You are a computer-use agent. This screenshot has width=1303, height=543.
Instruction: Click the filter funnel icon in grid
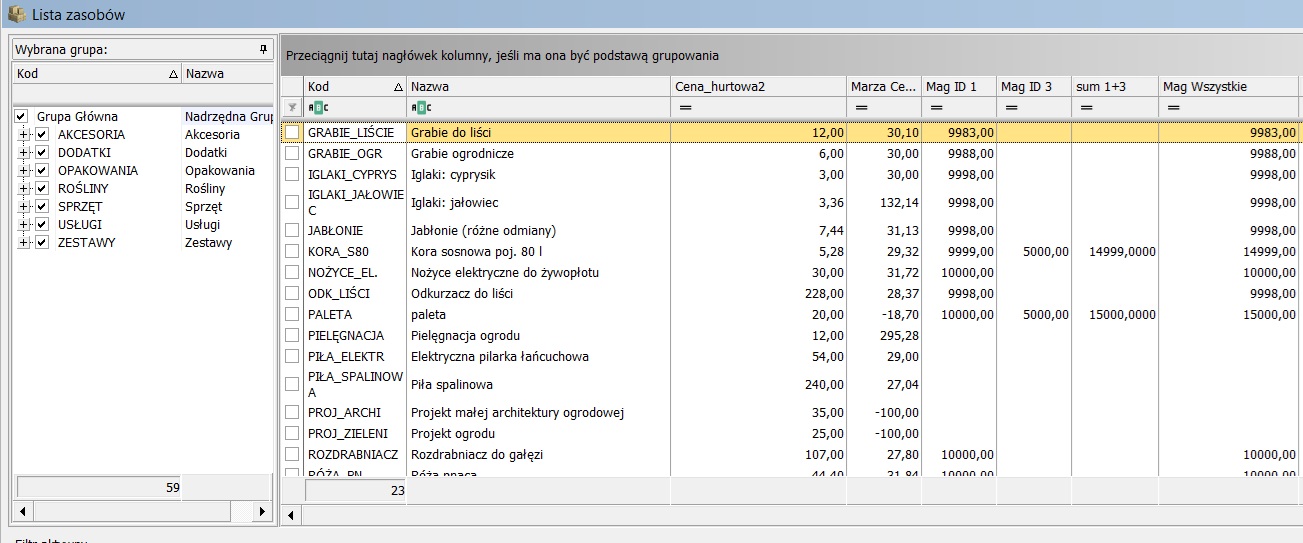point(292,107)
